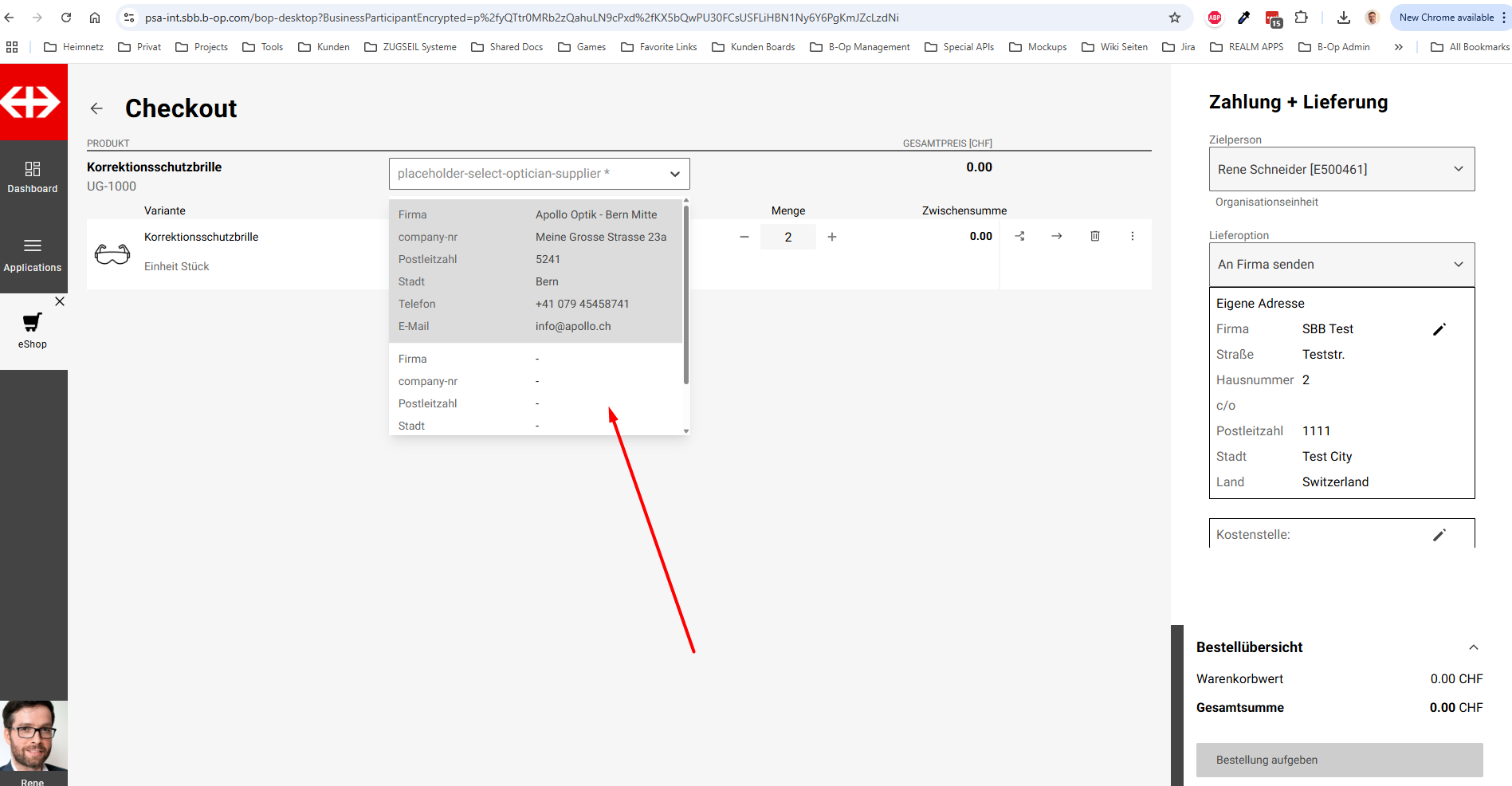Screen dimensions: 1512x786
Task: Open the optician supplier dropdown
Action: tap(539, 174)
